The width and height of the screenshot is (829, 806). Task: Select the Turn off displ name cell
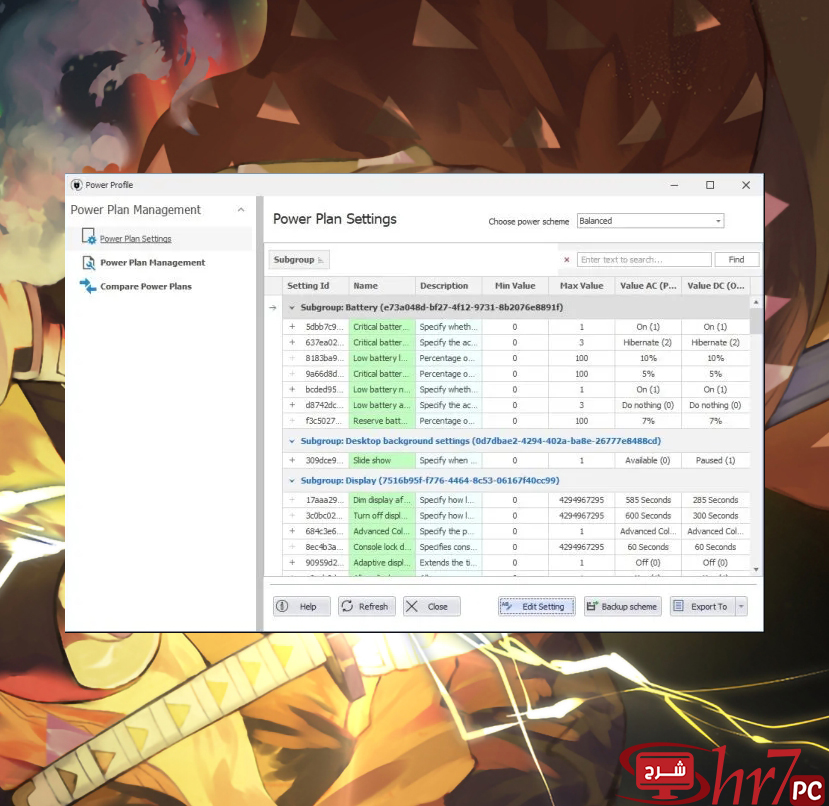[382, 516]
